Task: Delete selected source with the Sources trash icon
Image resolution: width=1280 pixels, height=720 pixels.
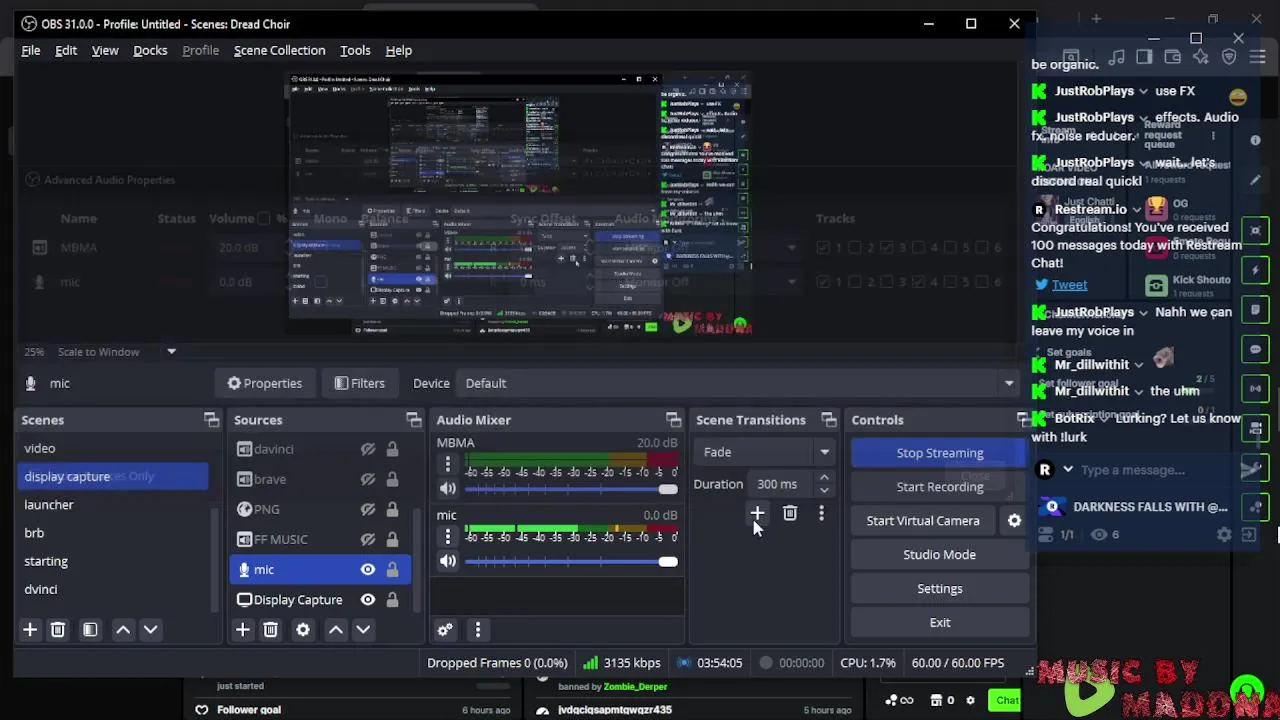Action: [270, 629]
